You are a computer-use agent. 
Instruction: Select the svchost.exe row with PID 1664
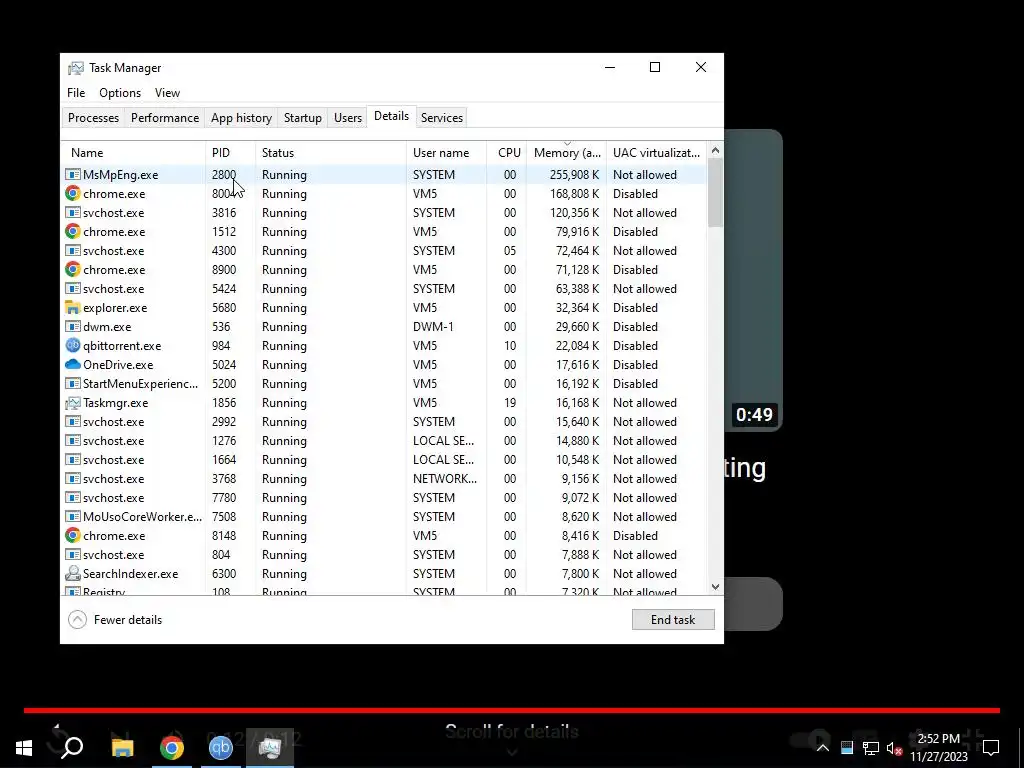[385, 459]
